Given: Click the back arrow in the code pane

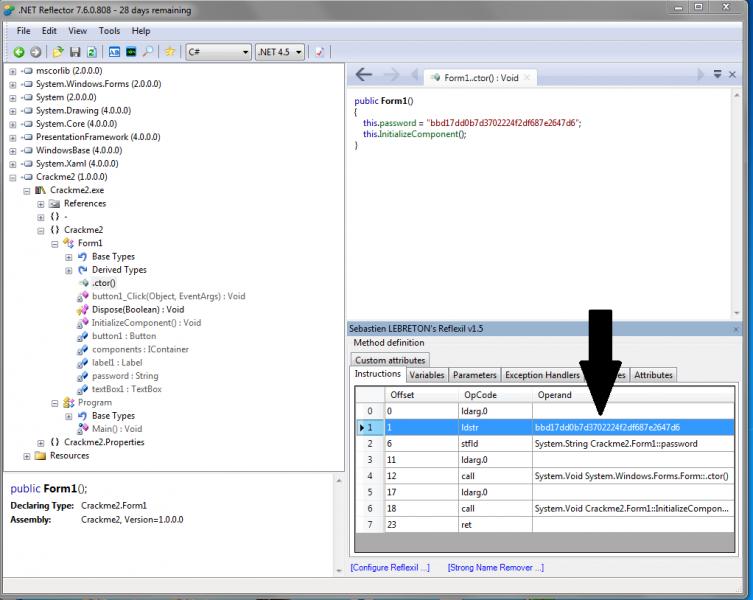Looking at the screenshot, I should (x=364, y=74).
